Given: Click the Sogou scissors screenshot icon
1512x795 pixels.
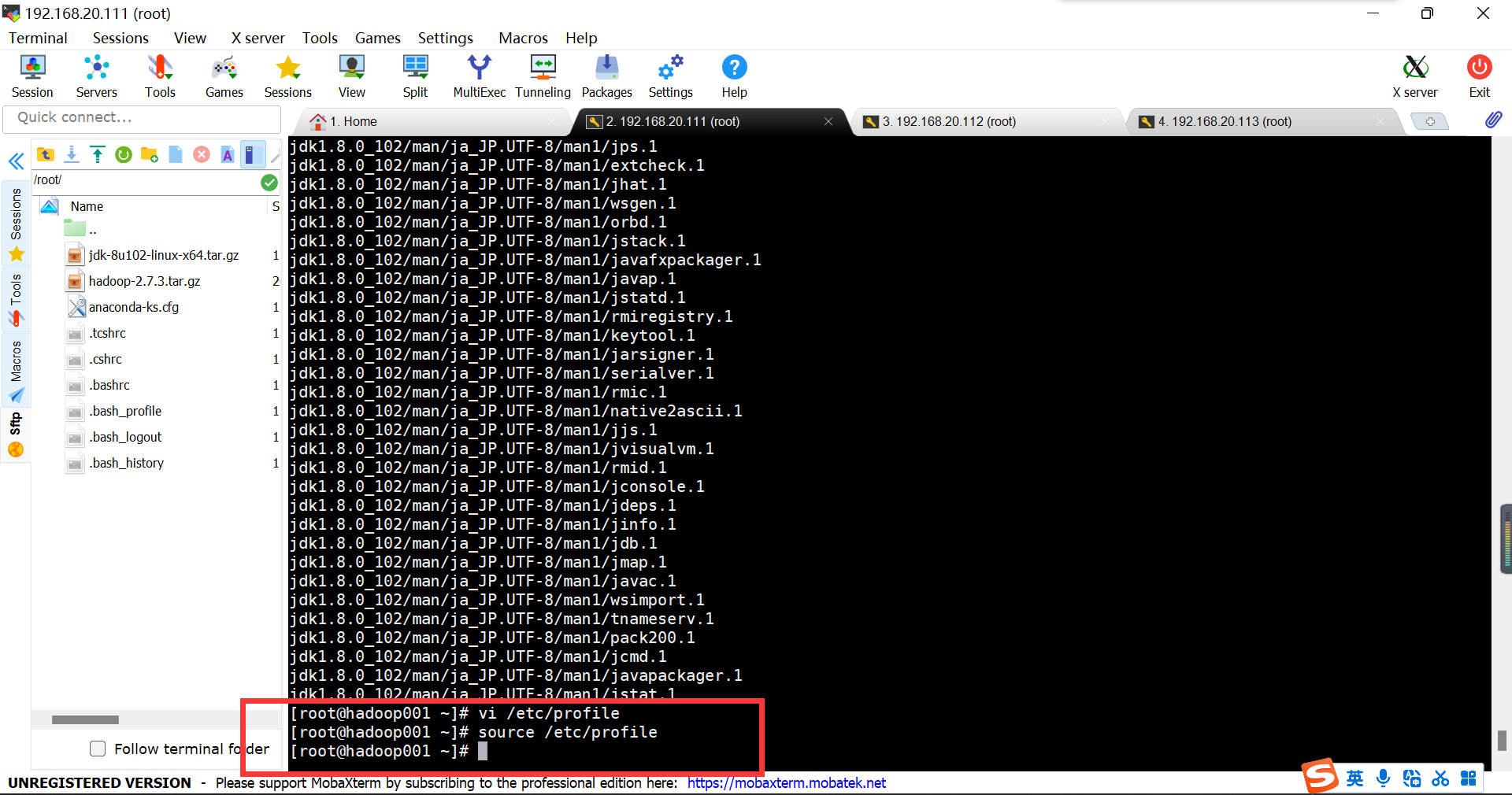Looking at the screenshot, I should pos(1440,778).
